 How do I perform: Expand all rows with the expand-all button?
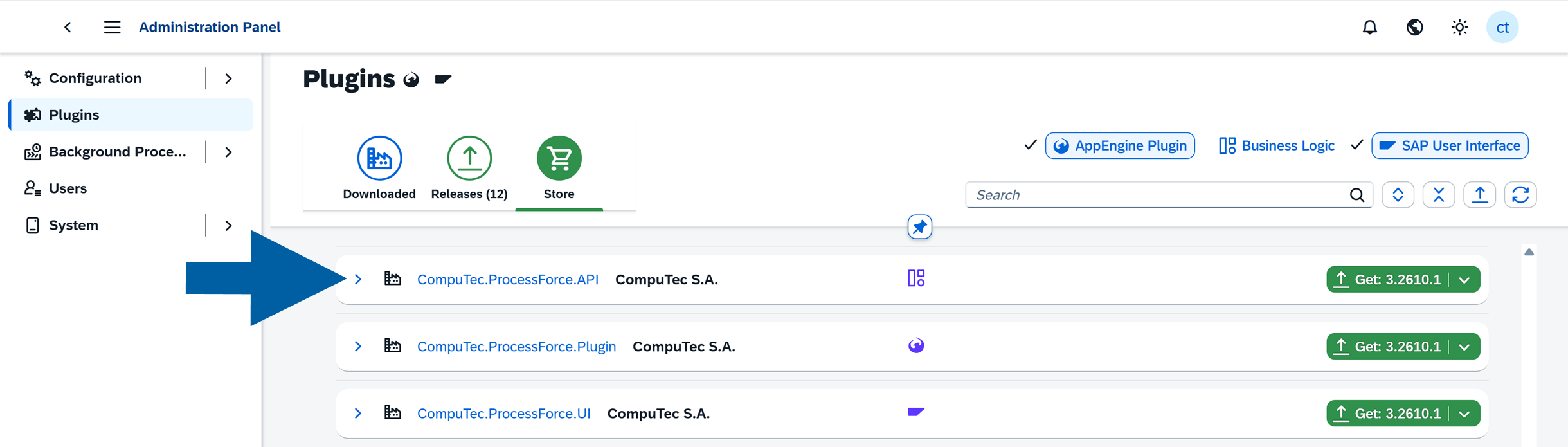[x=1398, y=195]
